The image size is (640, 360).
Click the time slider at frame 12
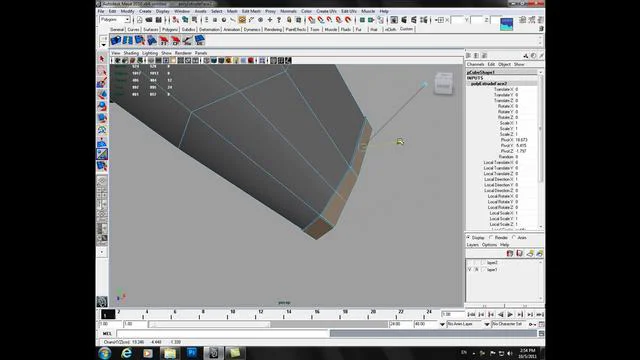coord(260,314)
